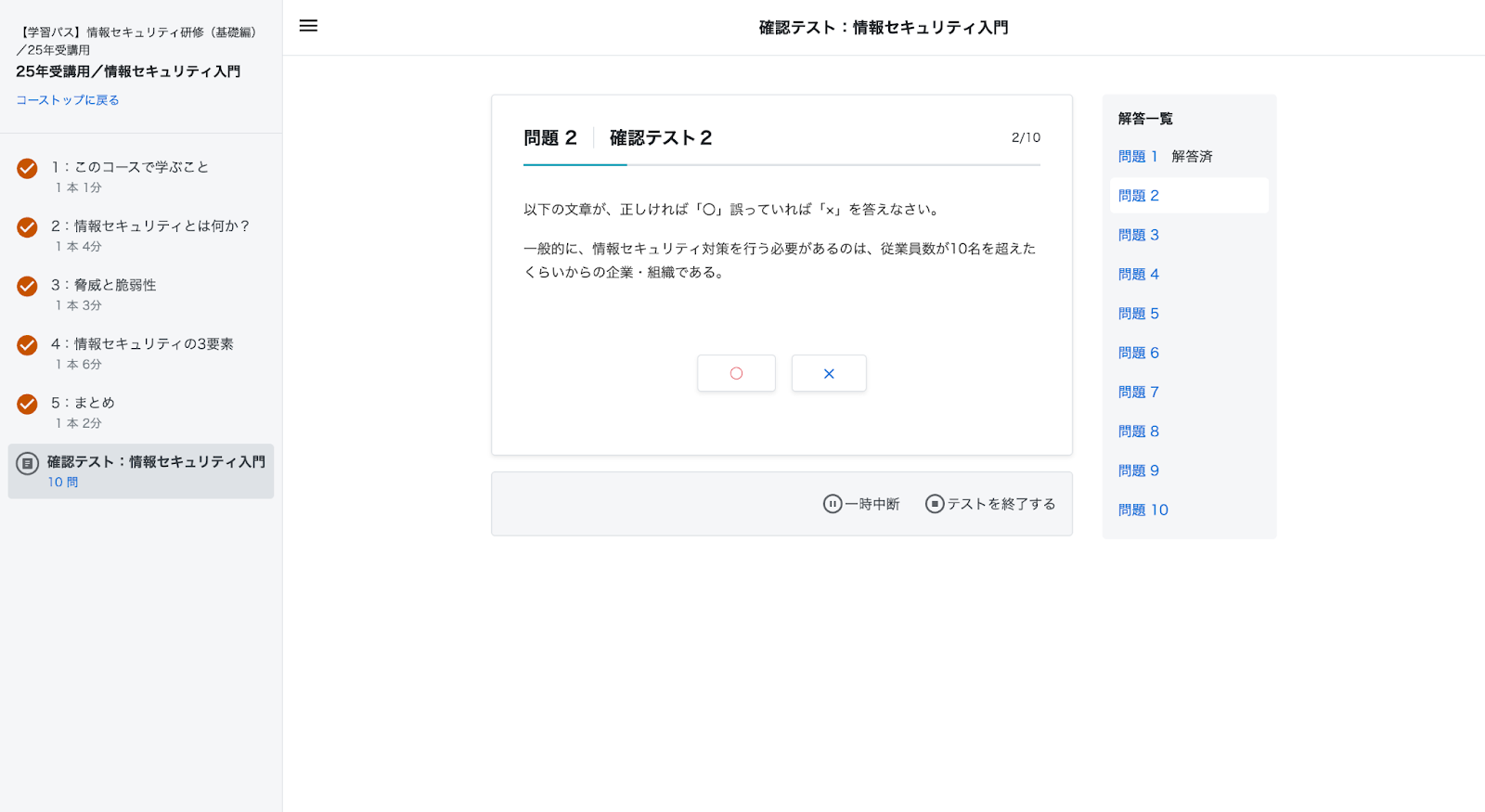1485x812 pixels.
Task: Click the pause icon next to 一時中断
Action: [x=833, y=504]
